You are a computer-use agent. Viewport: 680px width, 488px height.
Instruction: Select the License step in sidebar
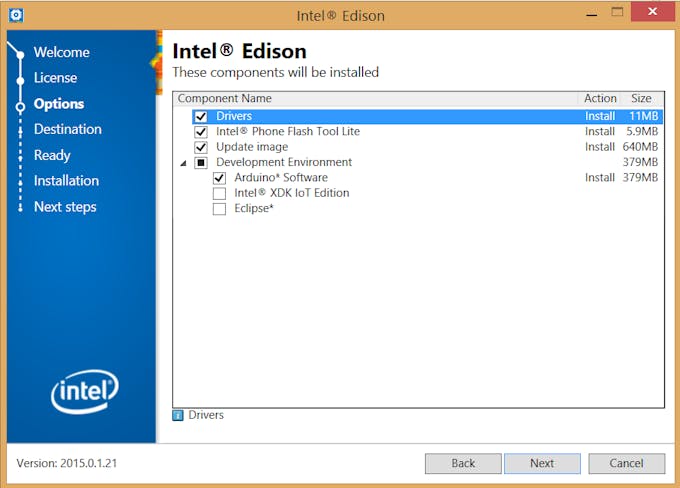(x=56, y=78)
